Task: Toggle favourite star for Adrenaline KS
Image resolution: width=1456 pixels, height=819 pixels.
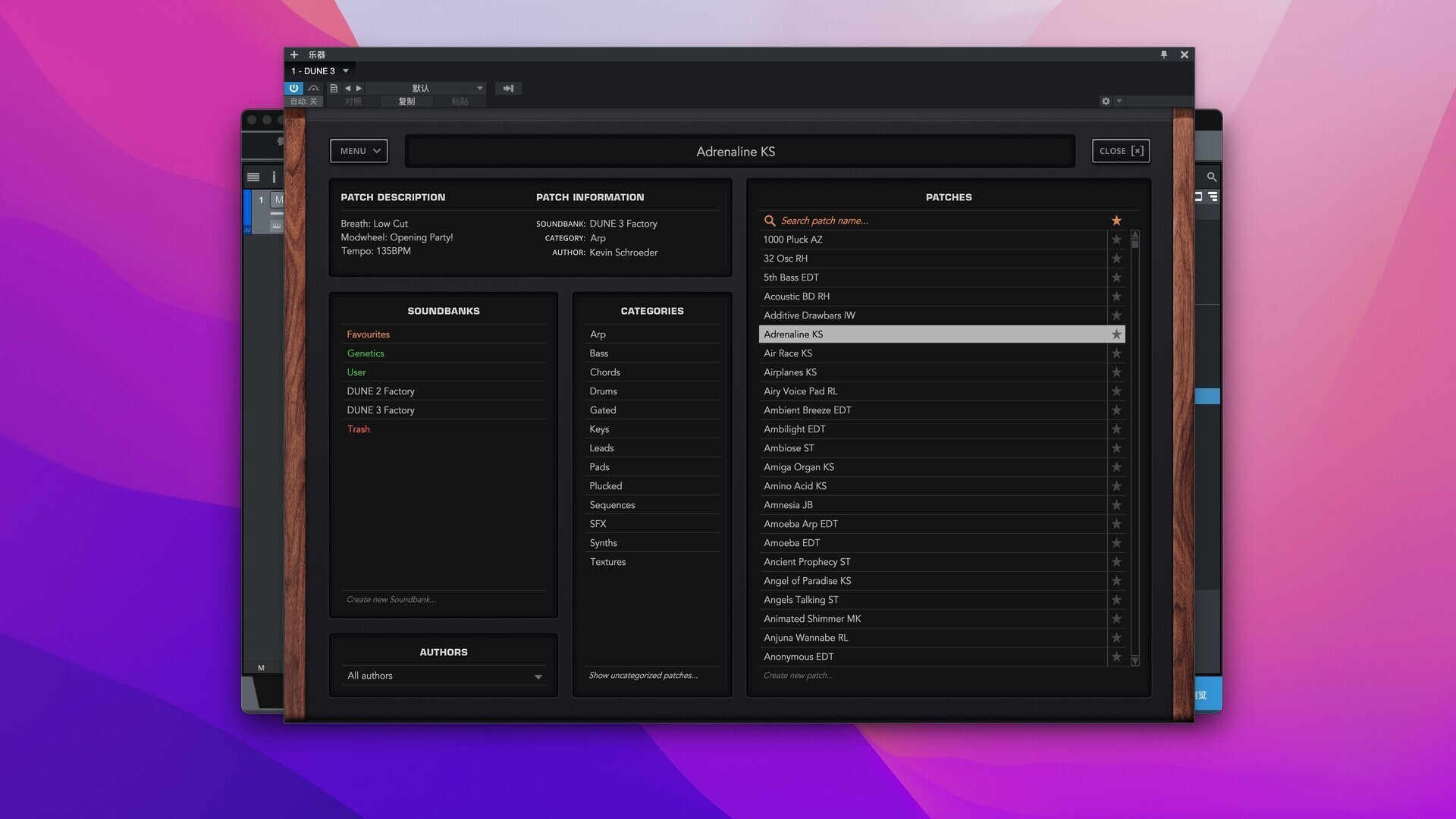Action: coord(1116,334)
